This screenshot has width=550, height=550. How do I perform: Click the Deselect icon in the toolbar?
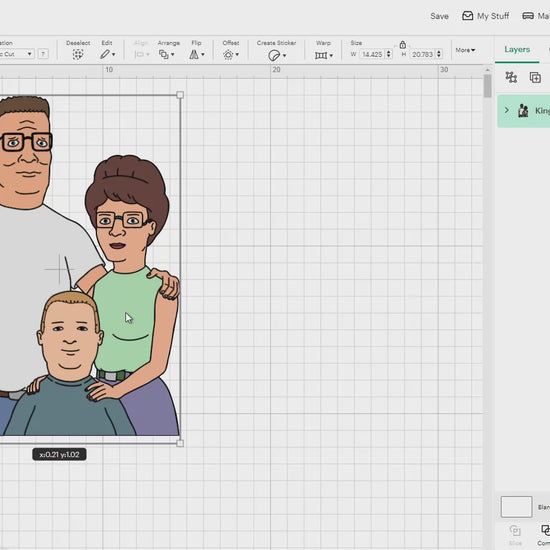pyautogui.click(x=78, y=54)
